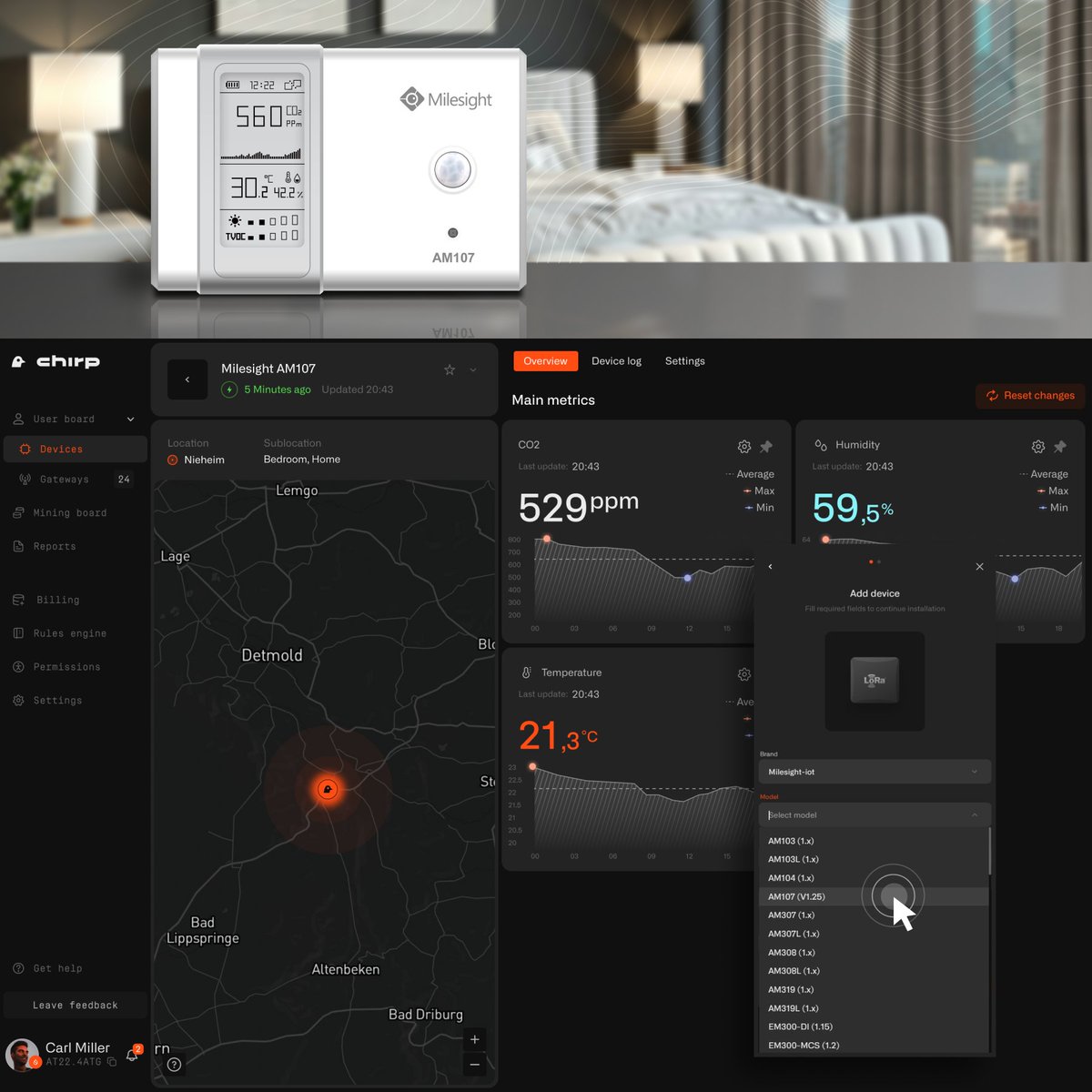Open Humidity card settings gear
Image resolution: width=1092 pixels, height=1092 pixels.
click(x=1038, y=447)
